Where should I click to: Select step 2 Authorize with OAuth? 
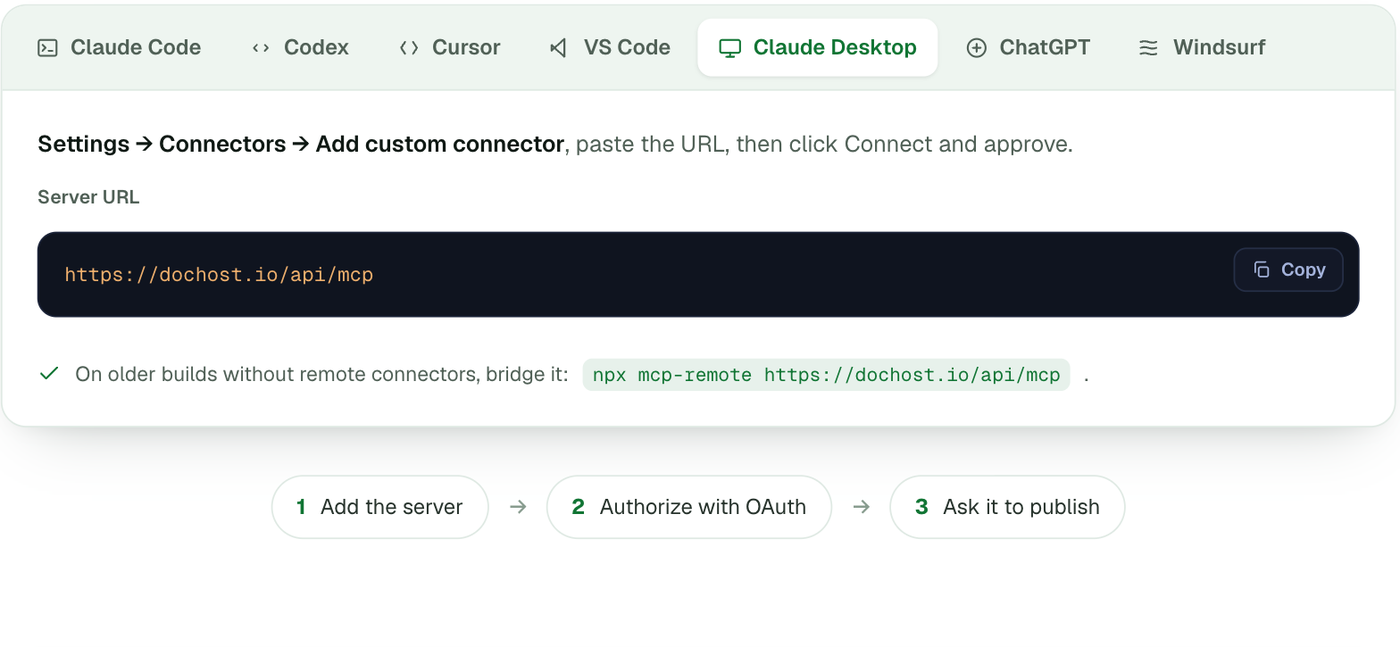689,507
